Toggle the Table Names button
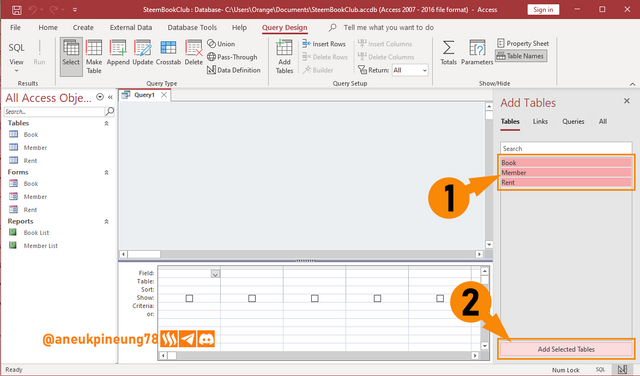 click(521, 56)
